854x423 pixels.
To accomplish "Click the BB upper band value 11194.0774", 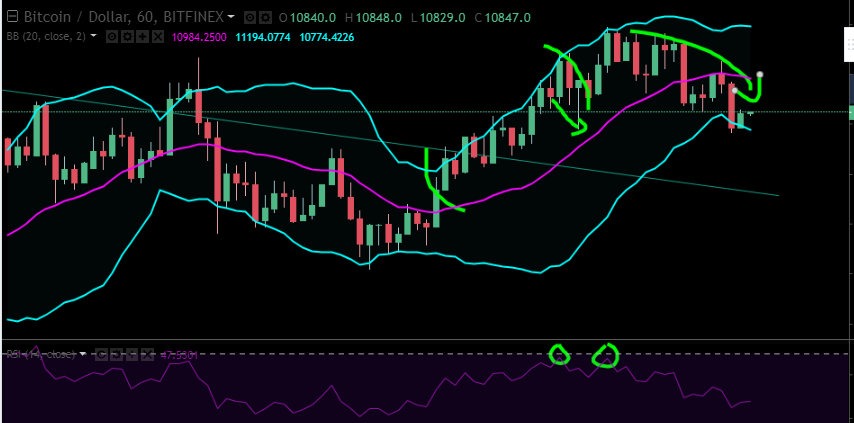I will pos(263,37).
